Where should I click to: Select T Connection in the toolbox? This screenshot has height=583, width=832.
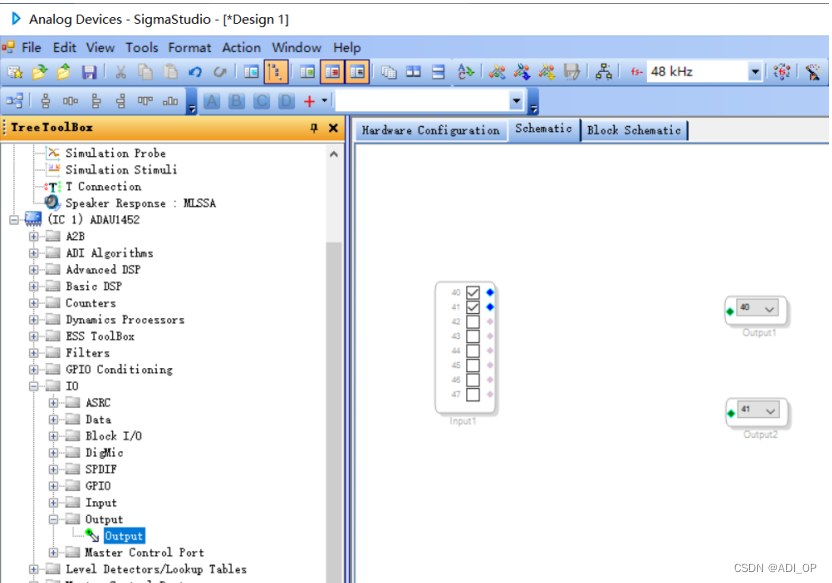(103, 187)
